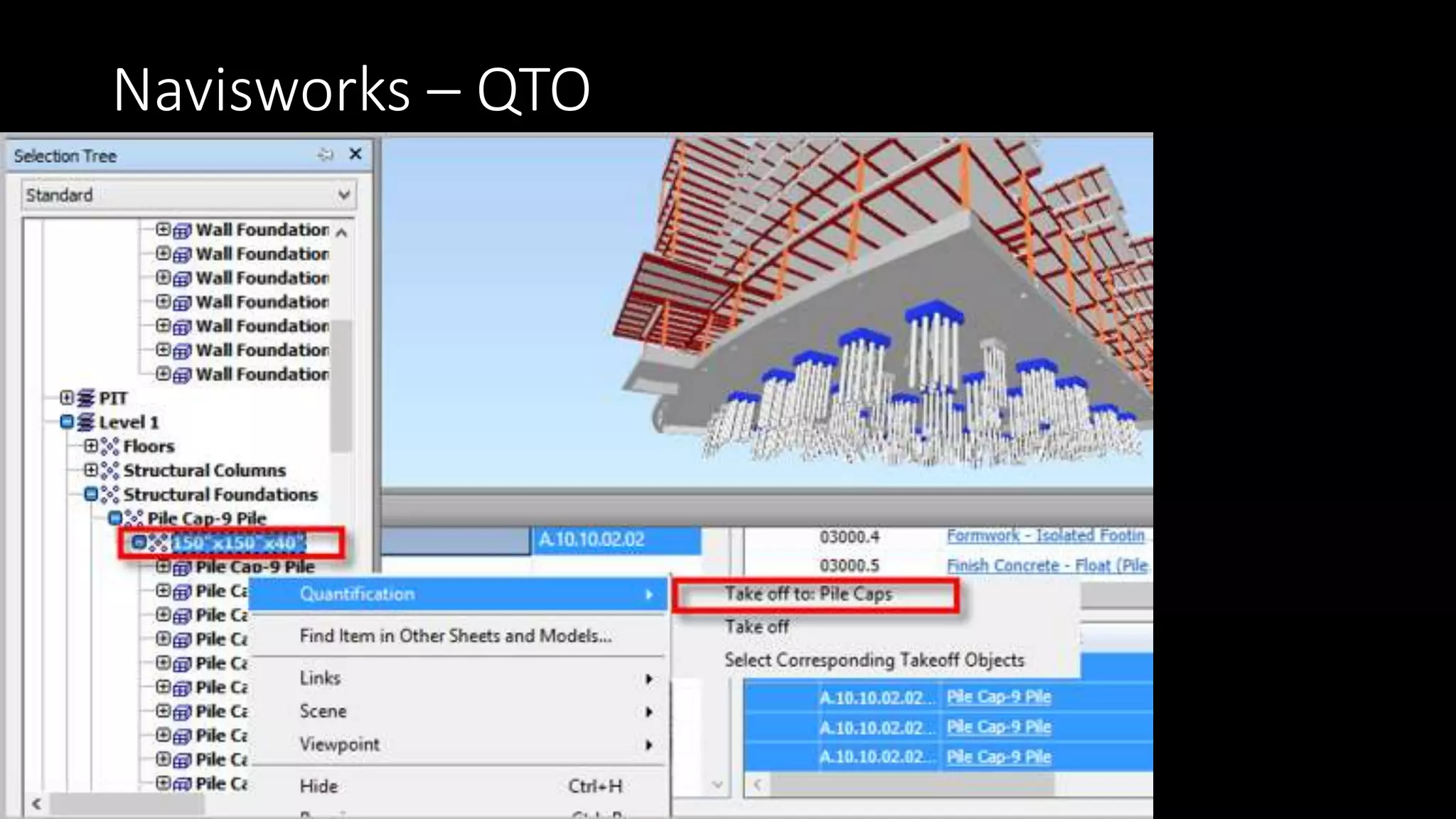This screenshot has width=1456, height=819.
Task: Open the Quantification submenu
Action: pos(459,594)
